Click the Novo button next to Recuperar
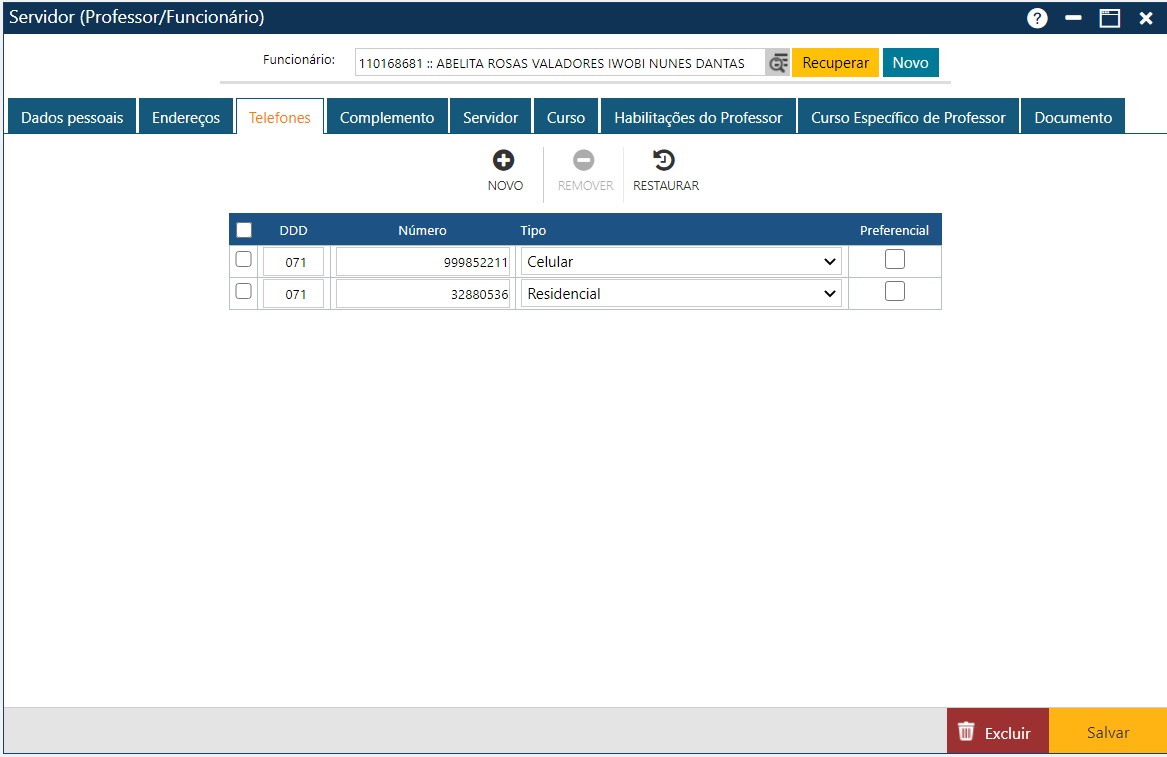1167x757 pixels. [910, 62]
